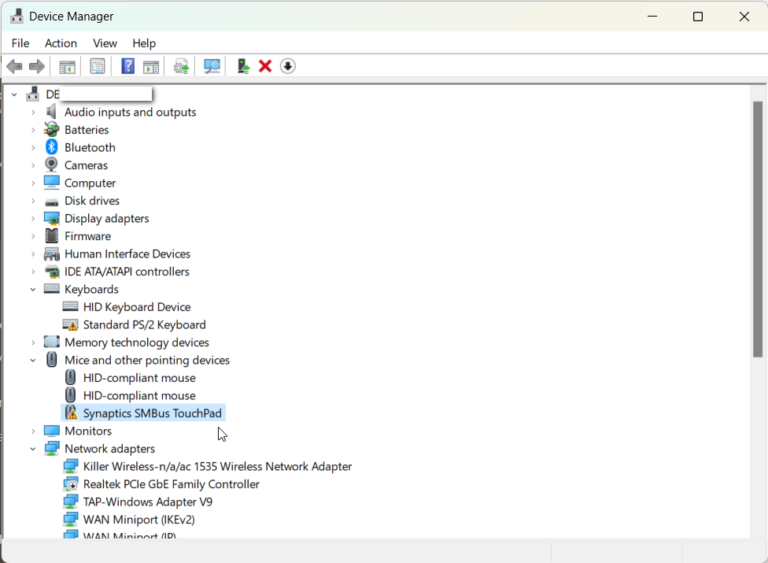Click Show/Hide Console Tree toolbar icon
768x563 pixels.
coord(67,66)
